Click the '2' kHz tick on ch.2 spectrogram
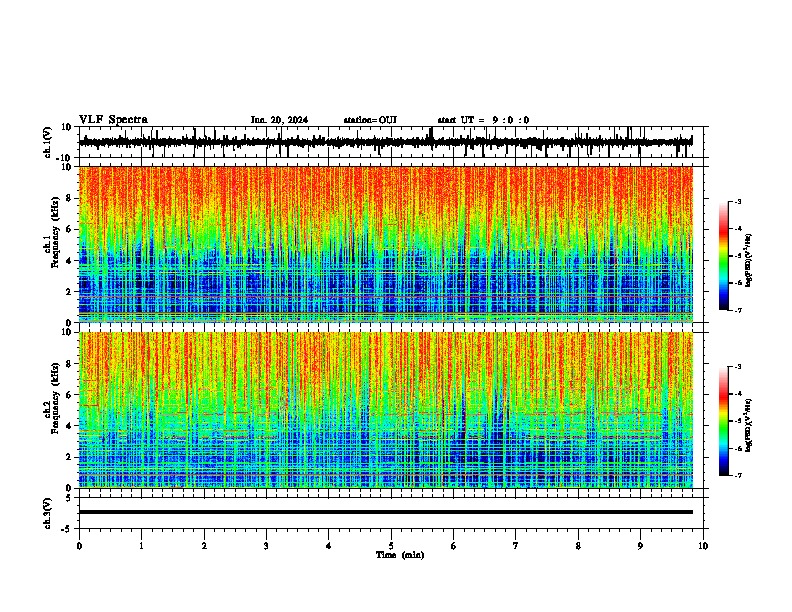Screen dimensions: 792x612 (69, 457)
